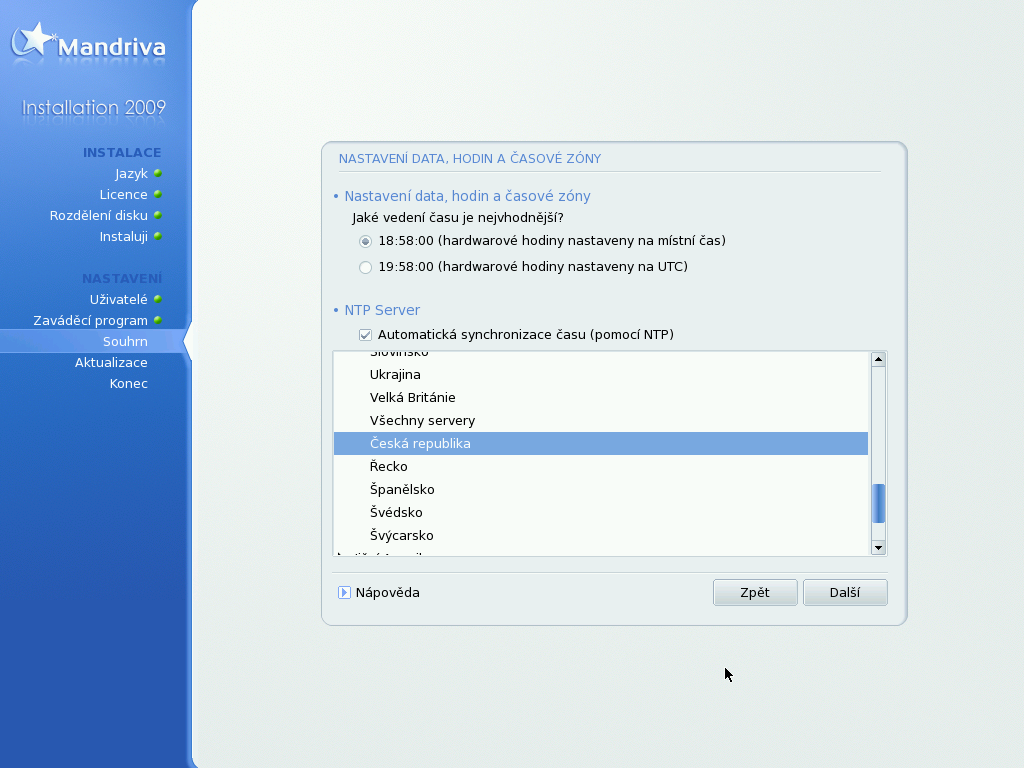Select Švédsko in the server list
1024x768 pixels.
[601, 512]
